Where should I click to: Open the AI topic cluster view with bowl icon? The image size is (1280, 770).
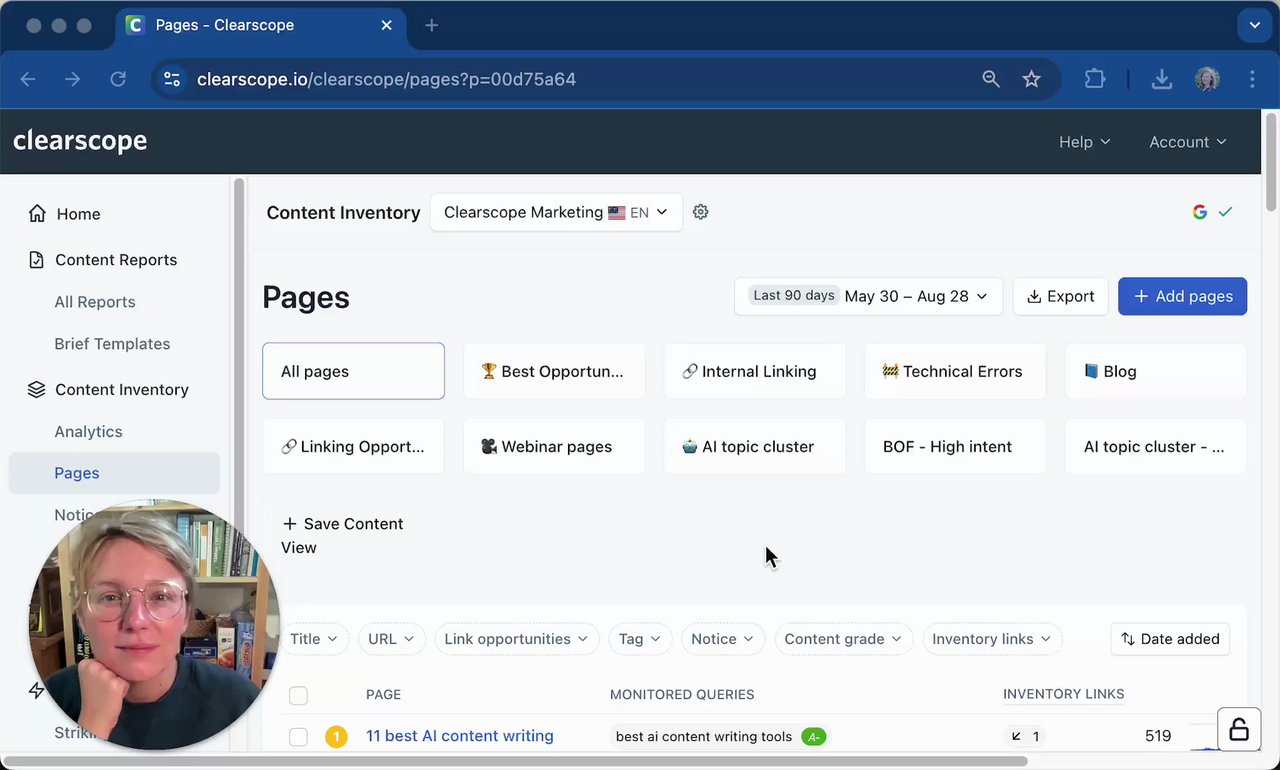coord(755,447)
